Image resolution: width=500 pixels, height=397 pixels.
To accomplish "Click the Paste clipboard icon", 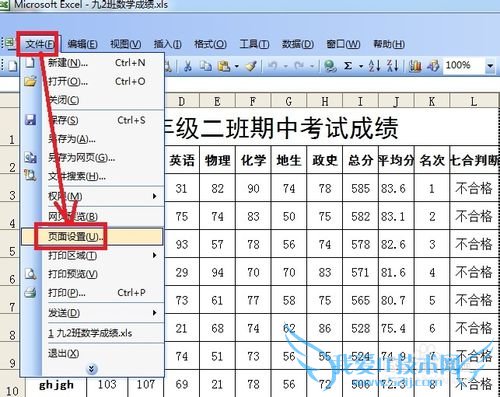I will (x=224, y=66).
